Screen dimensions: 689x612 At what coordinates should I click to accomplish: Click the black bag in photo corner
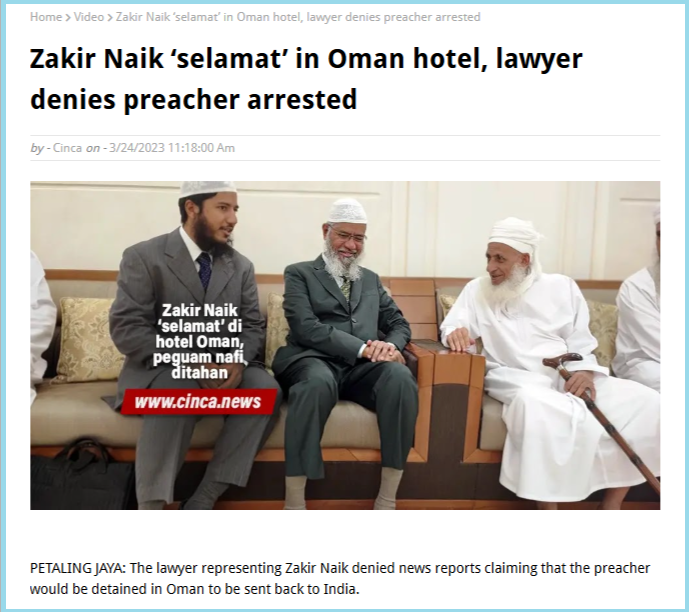[x=82, y=476]
